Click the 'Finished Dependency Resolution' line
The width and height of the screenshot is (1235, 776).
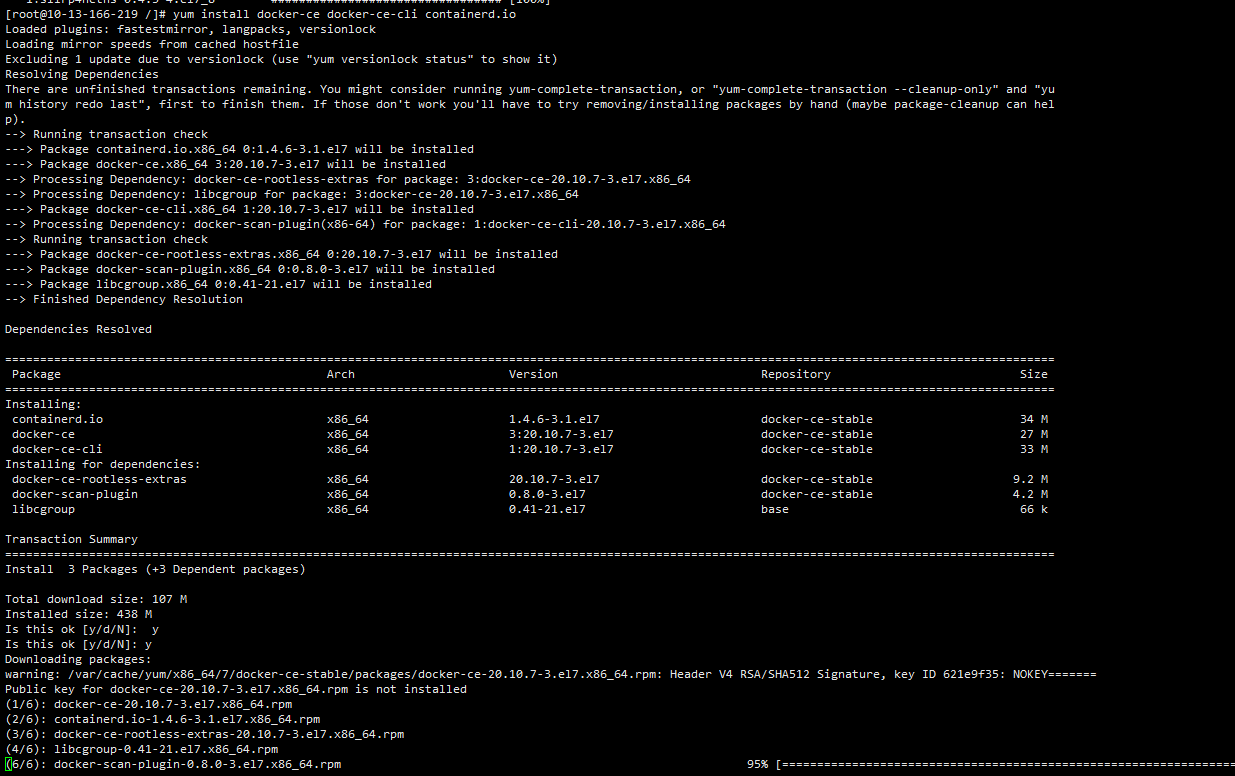tap(124, 299)
